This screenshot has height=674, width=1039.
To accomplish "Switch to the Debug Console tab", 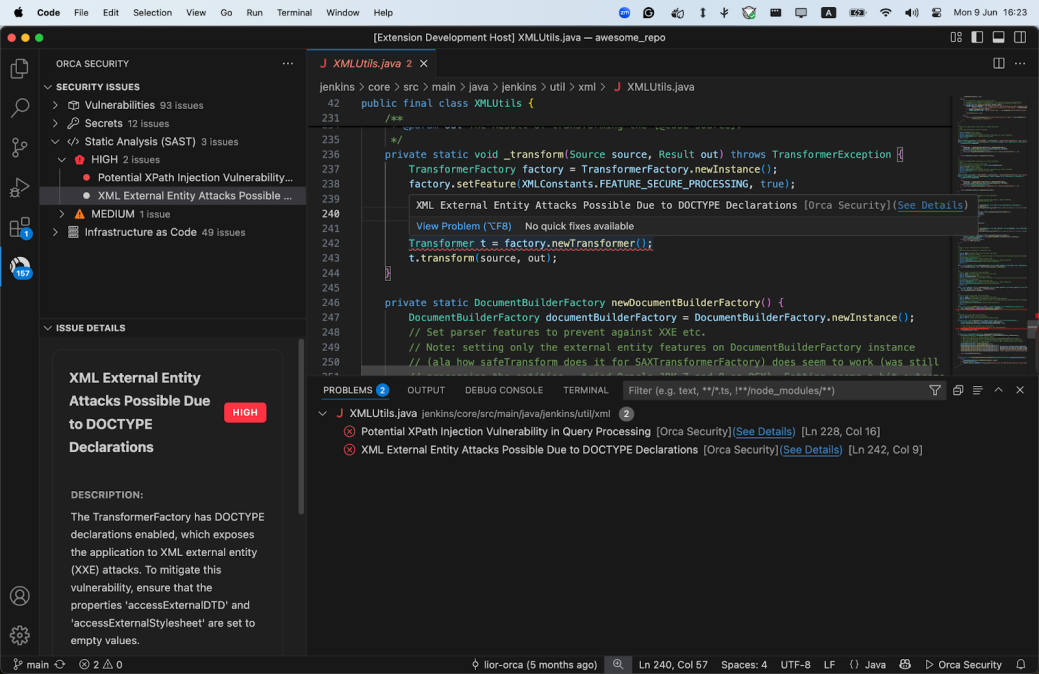I will [504, 390].
